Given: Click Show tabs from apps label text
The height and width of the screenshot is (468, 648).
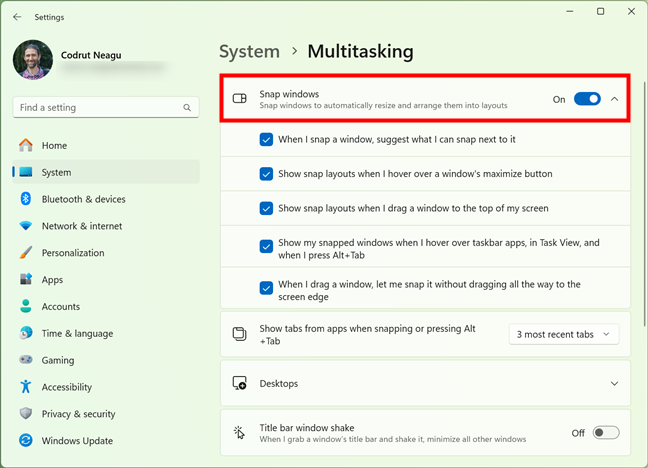Looking at the screenshot, I should pos(367,334).
